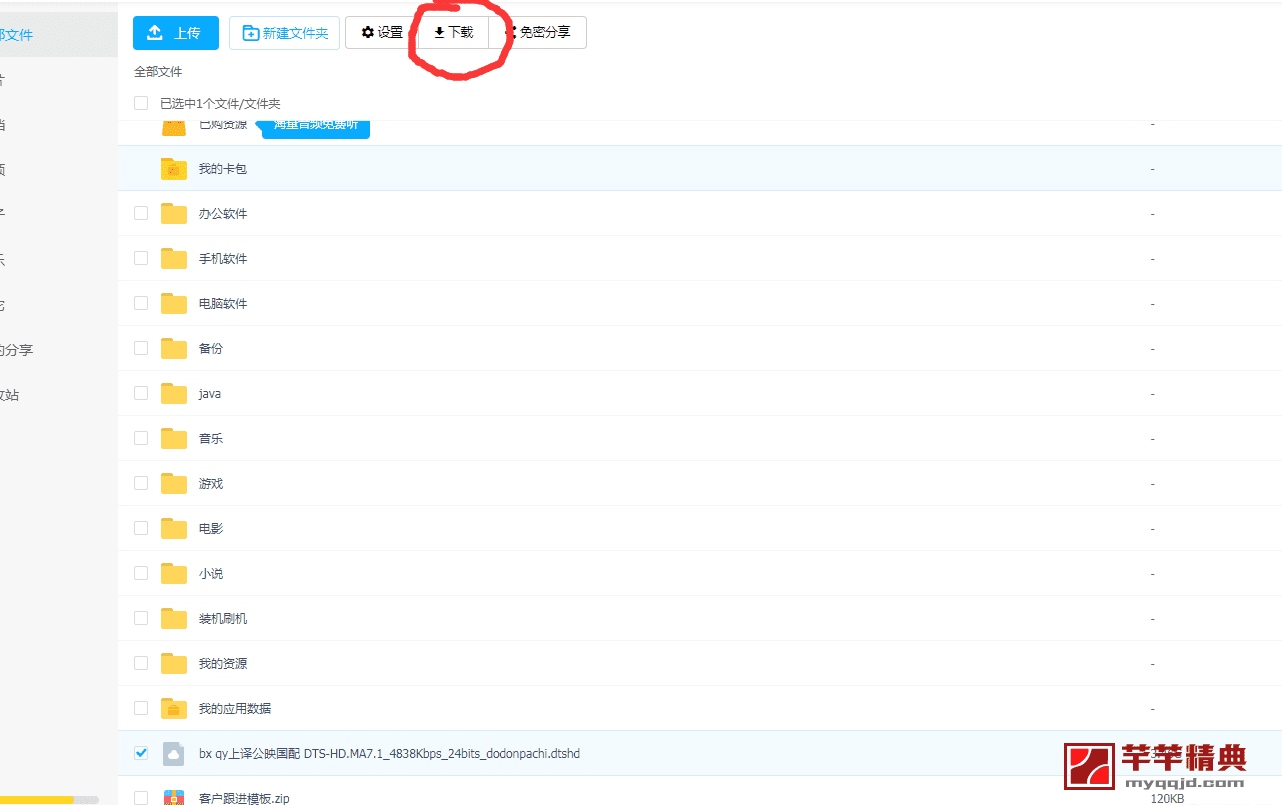Open the 音乐 folder name
Screen dimensions: 1282x805
[x=210, y=439]
